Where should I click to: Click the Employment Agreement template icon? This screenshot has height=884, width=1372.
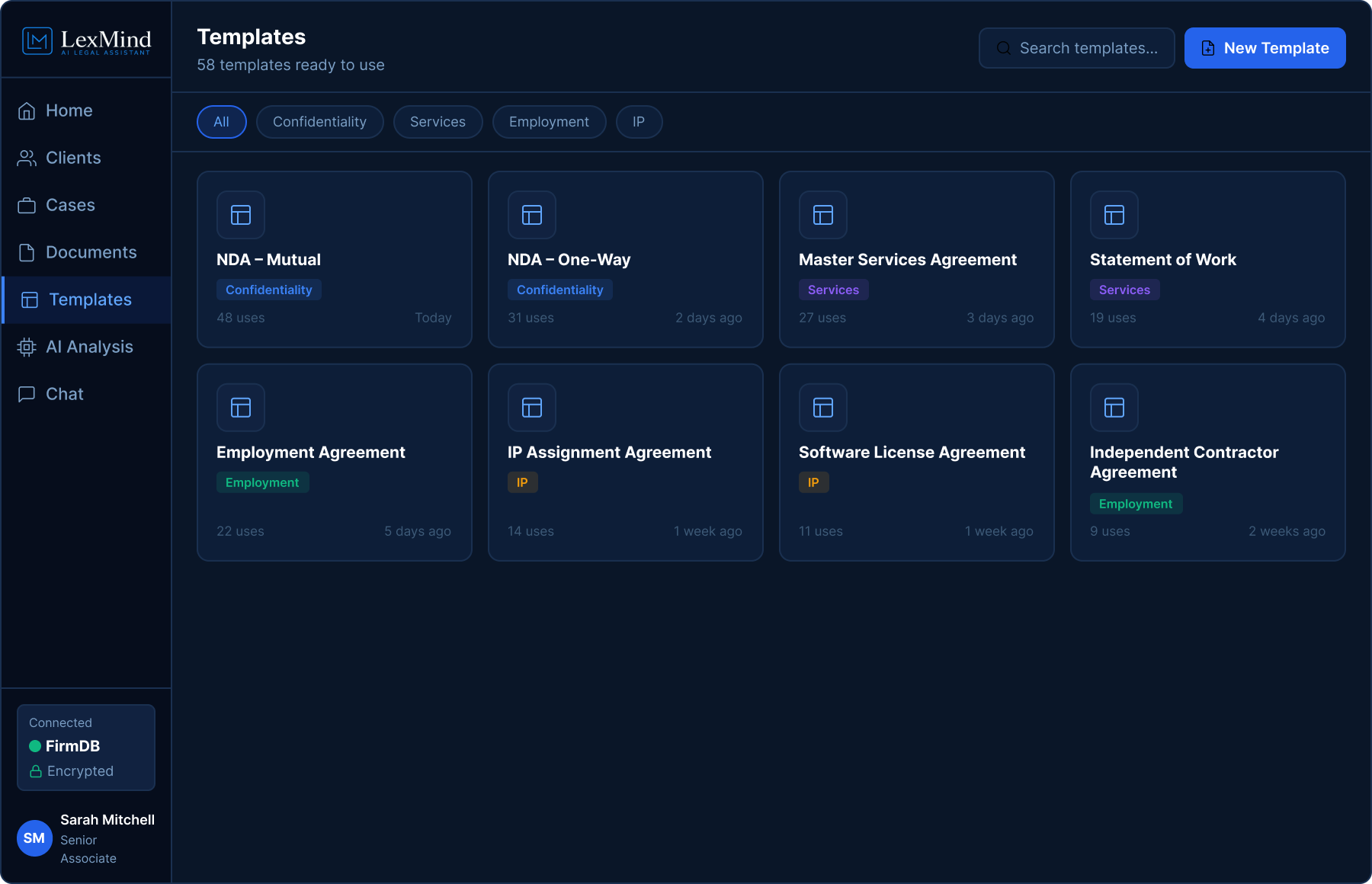pyautogui.click(x=241, y=408)
